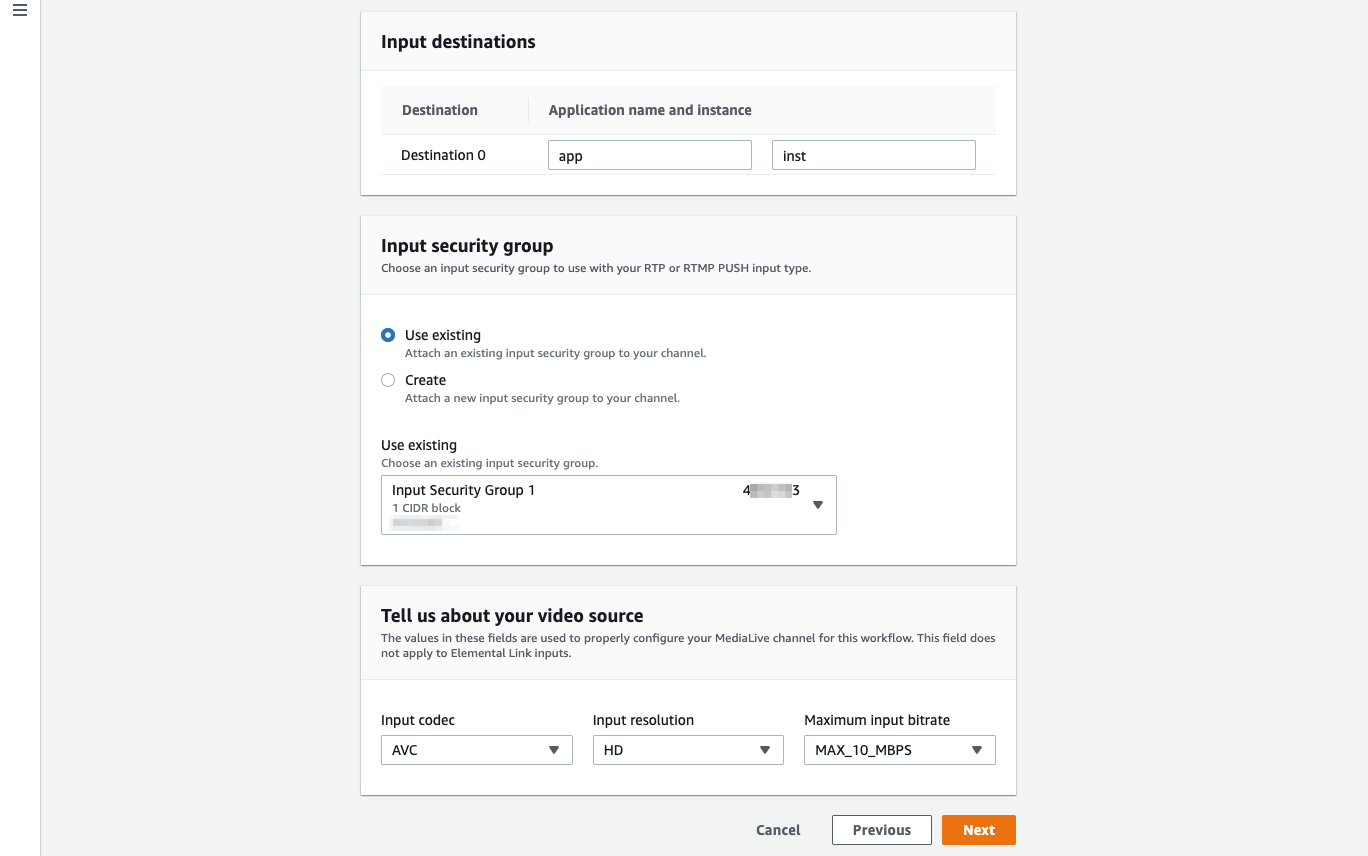Click the Input resolution dropdown arrow icon

point(765,750)
